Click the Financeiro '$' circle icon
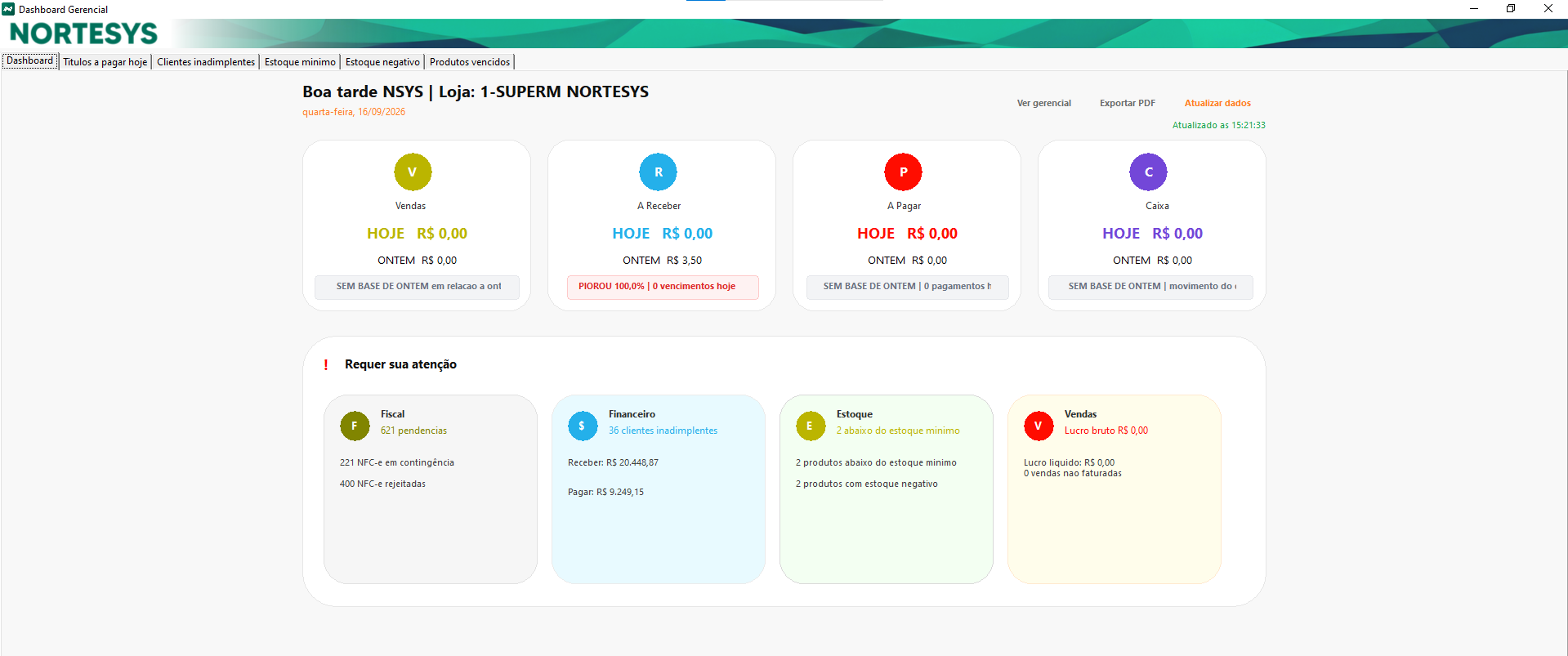Viewport: 1568px width, 656px height. click(x=583, y=426)
